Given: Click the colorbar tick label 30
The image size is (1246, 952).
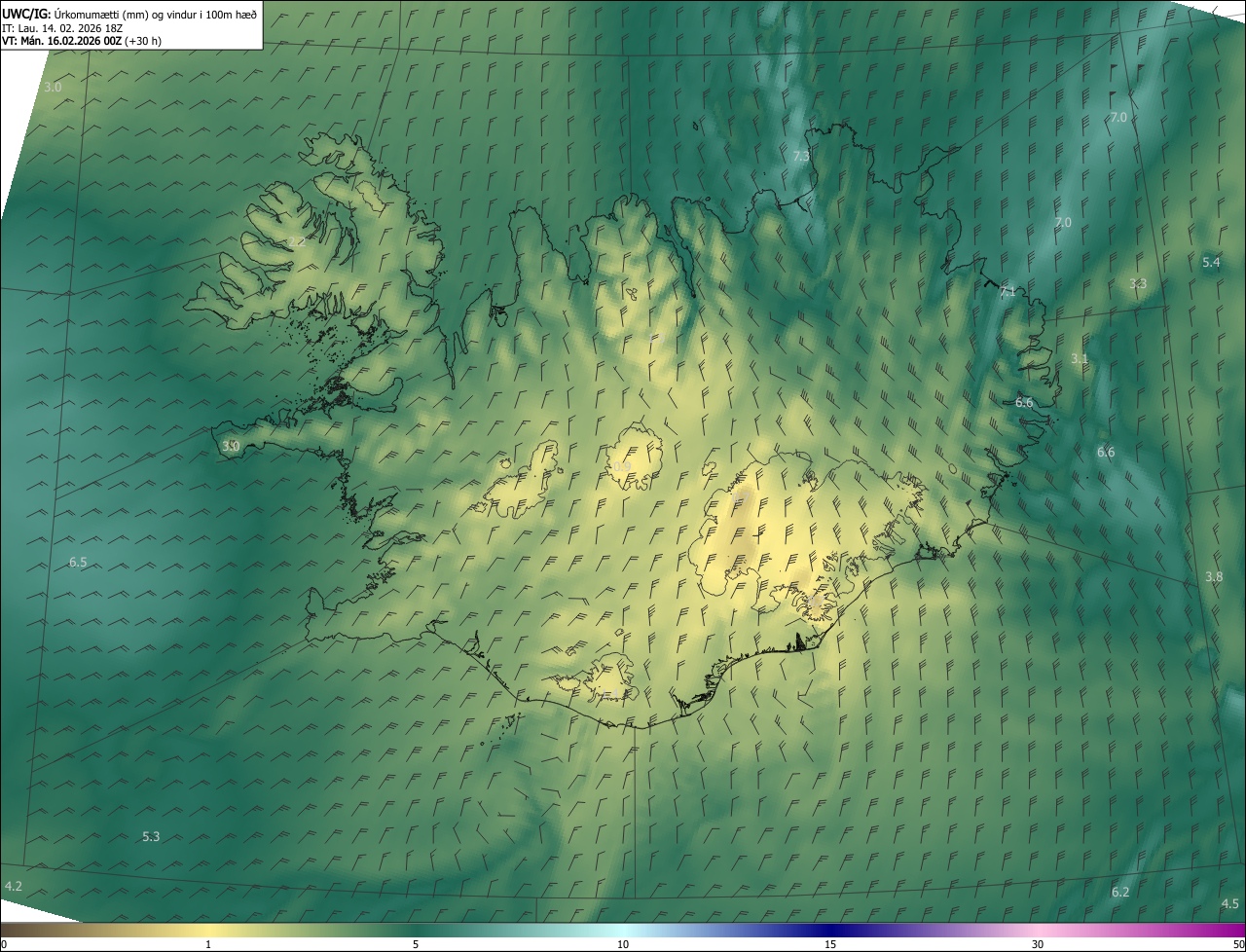Looking at the screenshot, I should point(1038,944).
